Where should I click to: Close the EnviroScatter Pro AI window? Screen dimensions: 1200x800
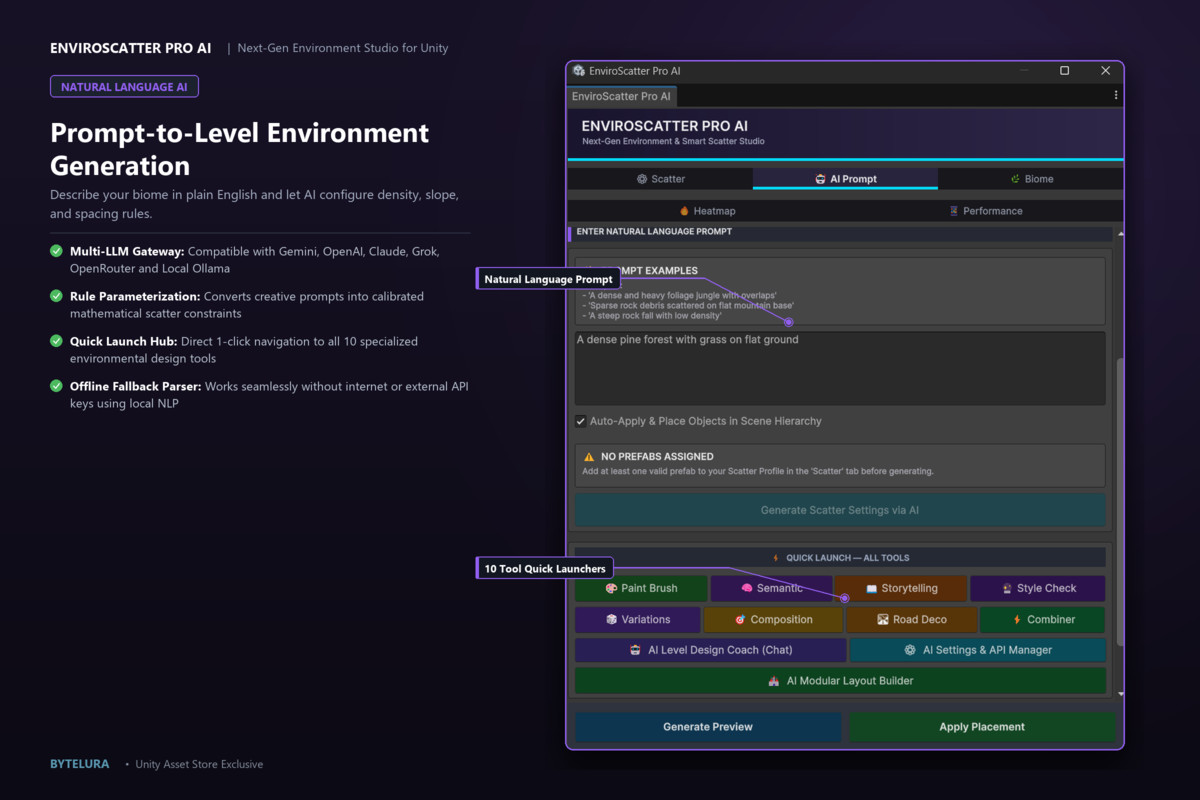click(x=1105, y=71)
